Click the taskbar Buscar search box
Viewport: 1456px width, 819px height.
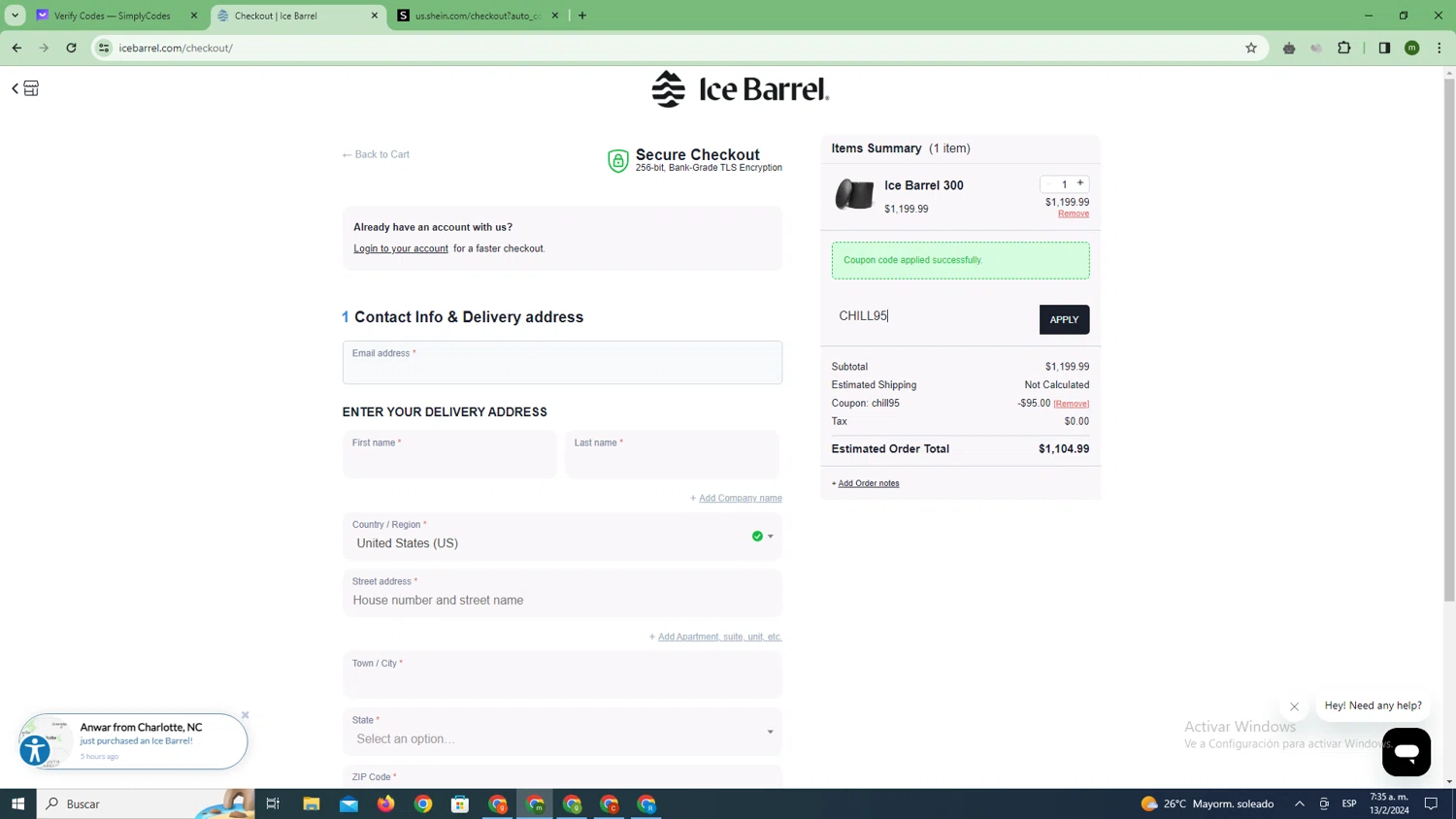(x=146, y=803)
